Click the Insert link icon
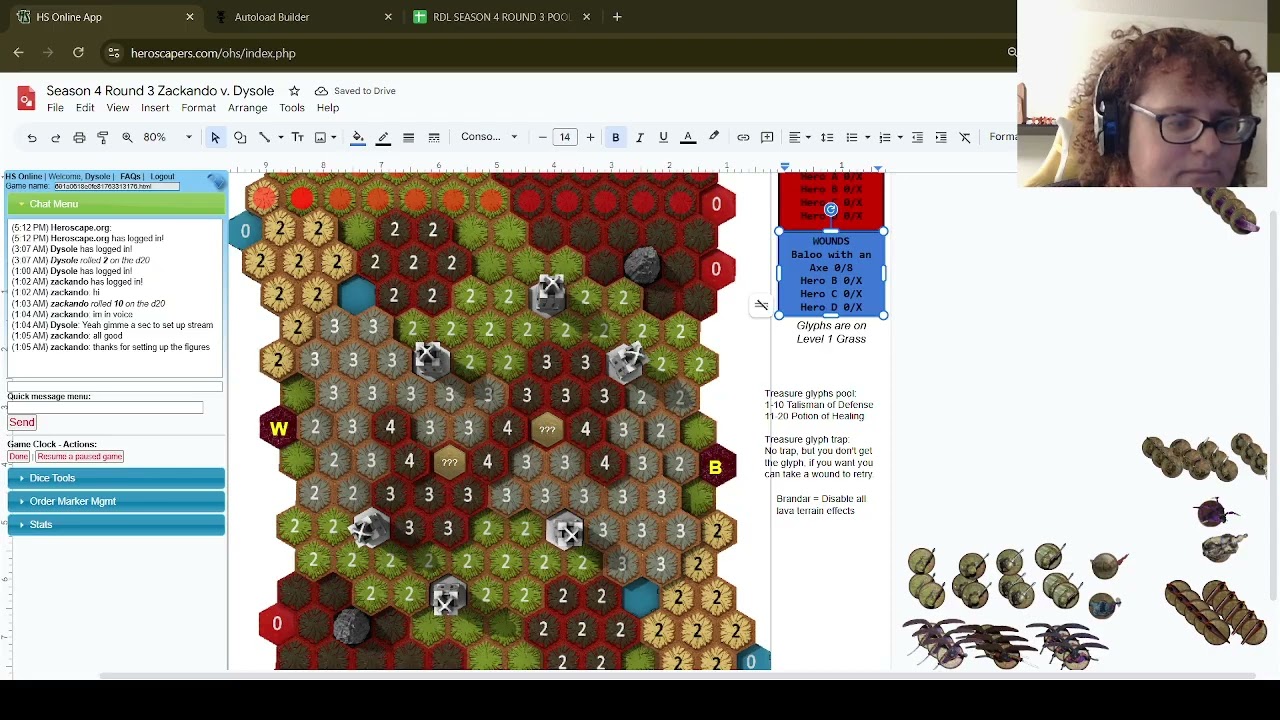1280x720 pixels. pos(743,137)
